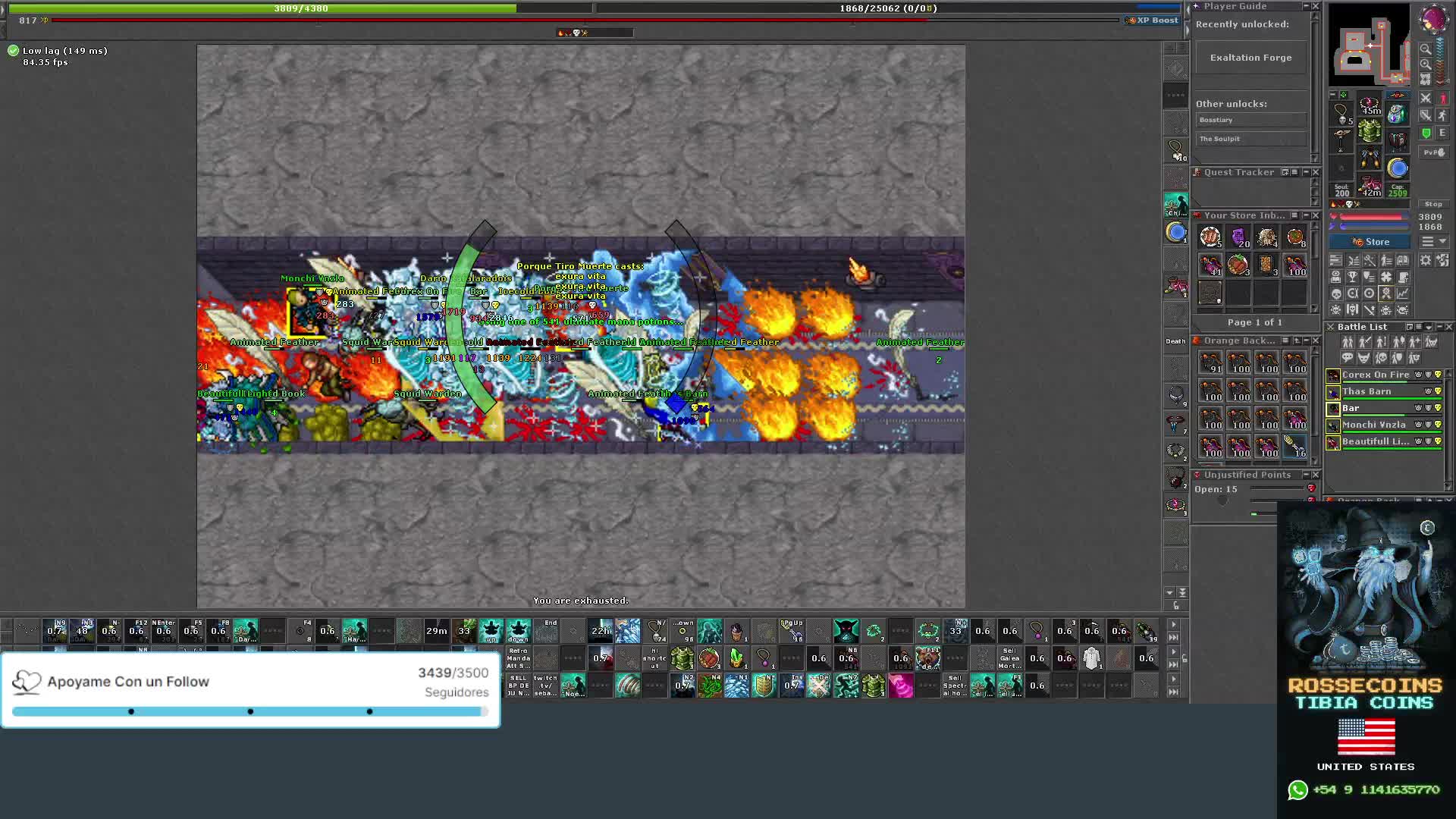The image size is (1456, 819).
Task: Open the sidebar options dropdown near Store
Action: 1434,241
